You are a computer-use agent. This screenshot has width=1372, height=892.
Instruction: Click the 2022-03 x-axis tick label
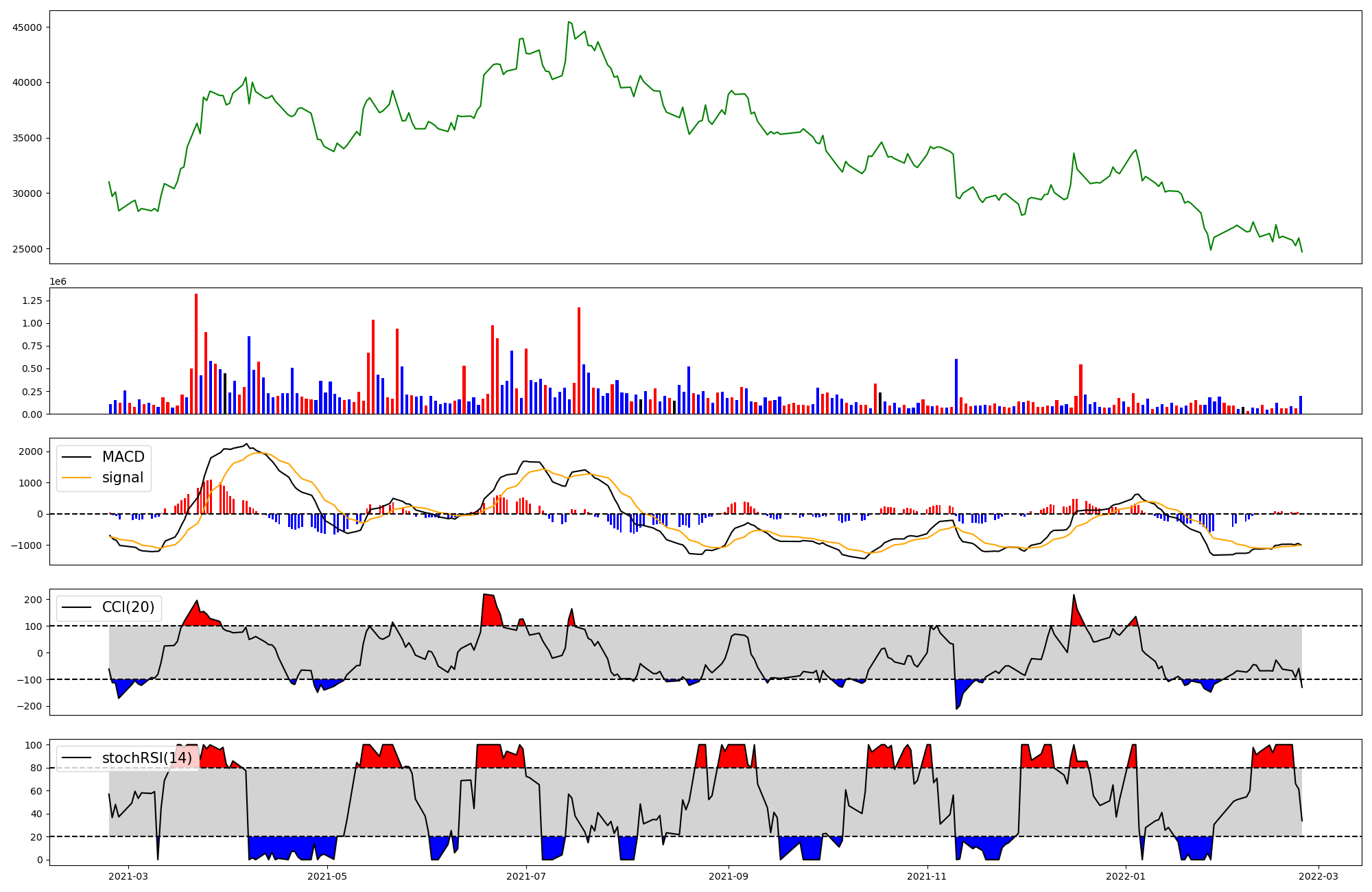click(1318, 876)
